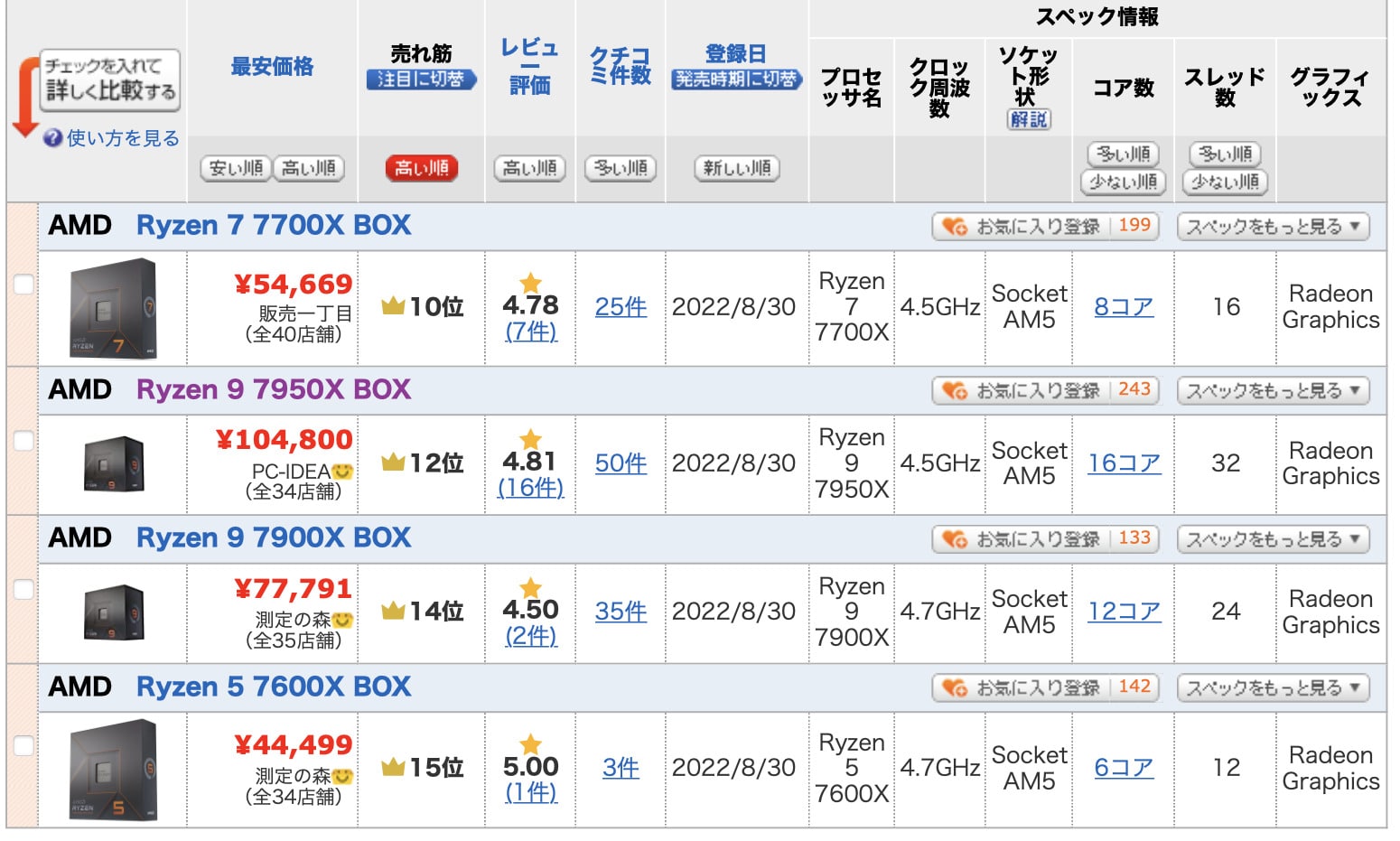
Task: Sort クチコミ件数 by 多い順
Action: (x=621, y=168)
